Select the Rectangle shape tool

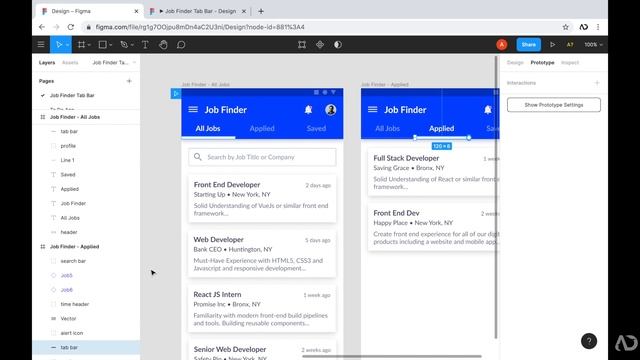102,44
